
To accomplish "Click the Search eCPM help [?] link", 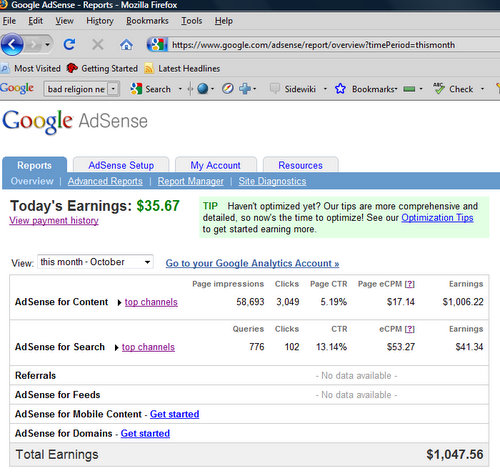I will point(410,329).
